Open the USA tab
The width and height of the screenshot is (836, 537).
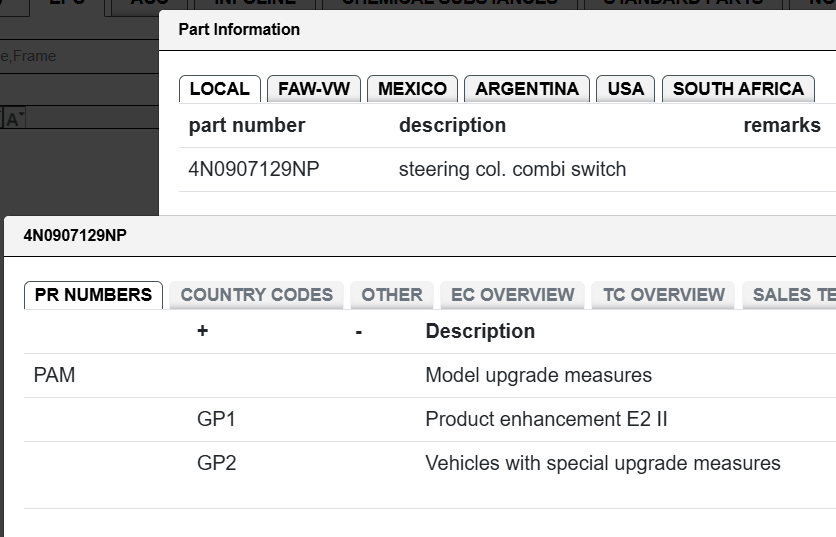tap(625, 89)
